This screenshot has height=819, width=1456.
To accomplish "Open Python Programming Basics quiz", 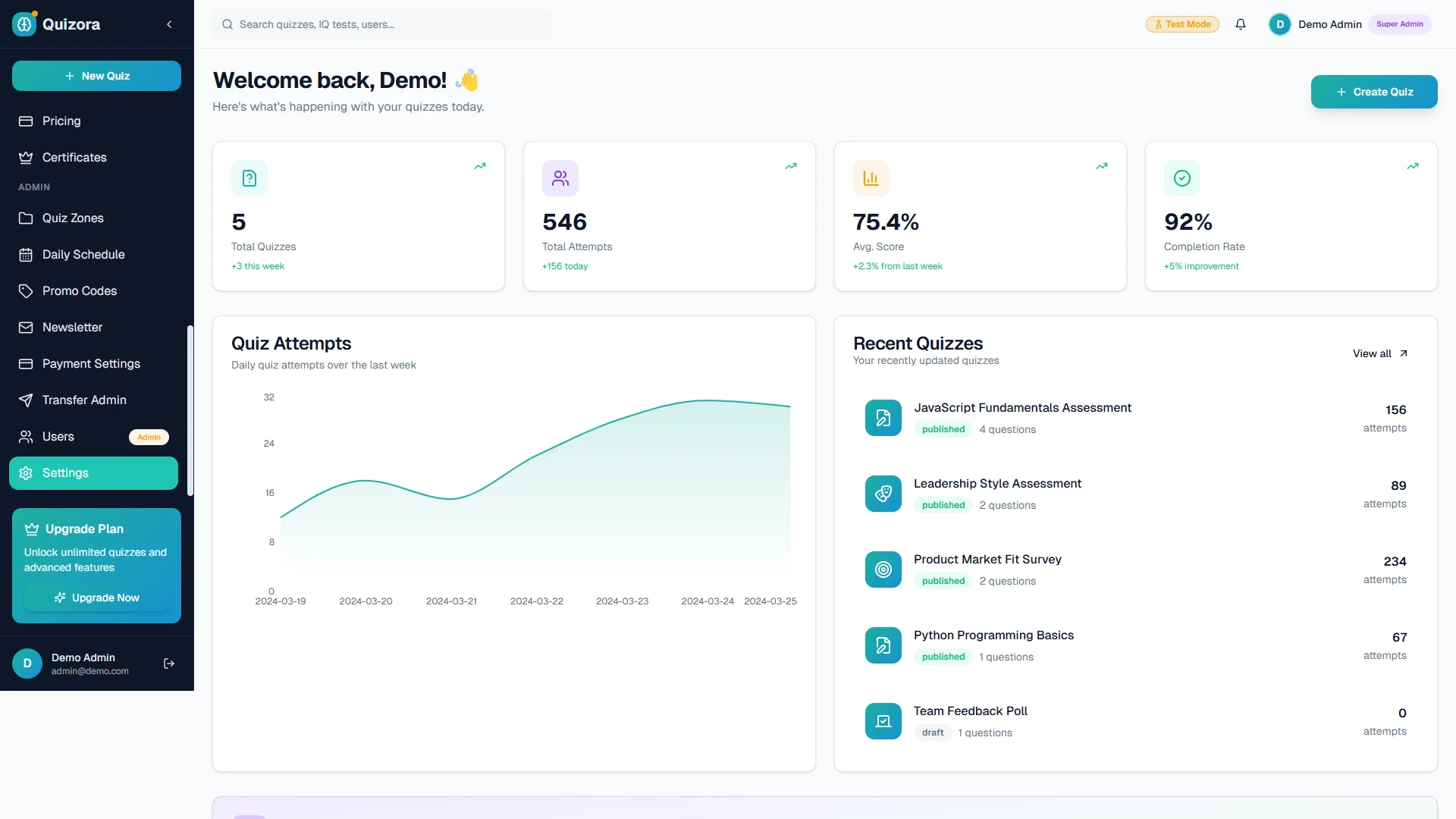I will coord(1136,645).
